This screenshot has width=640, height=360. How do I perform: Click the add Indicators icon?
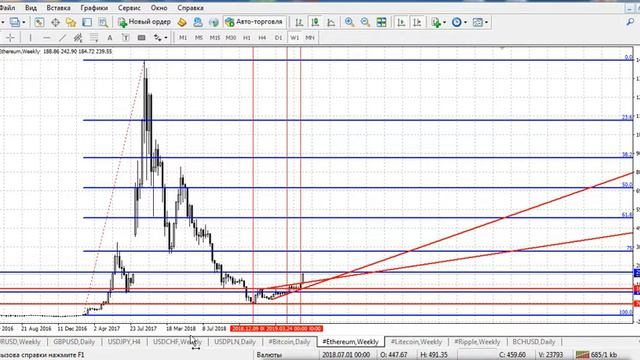point(436,22)
